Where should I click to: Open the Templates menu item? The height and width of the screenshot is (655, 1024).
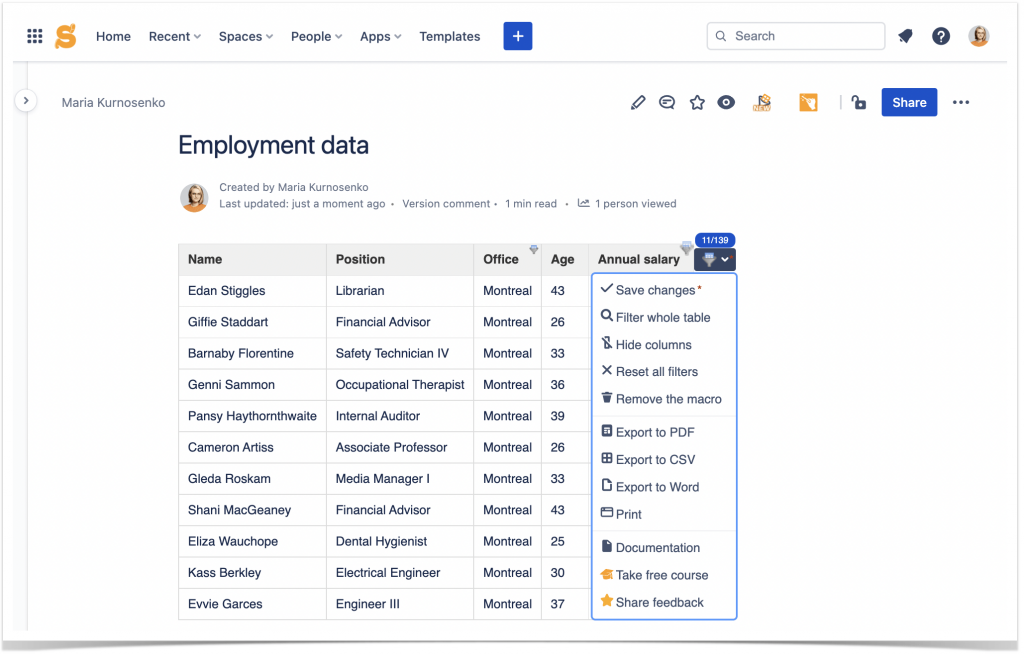(449, 36)
